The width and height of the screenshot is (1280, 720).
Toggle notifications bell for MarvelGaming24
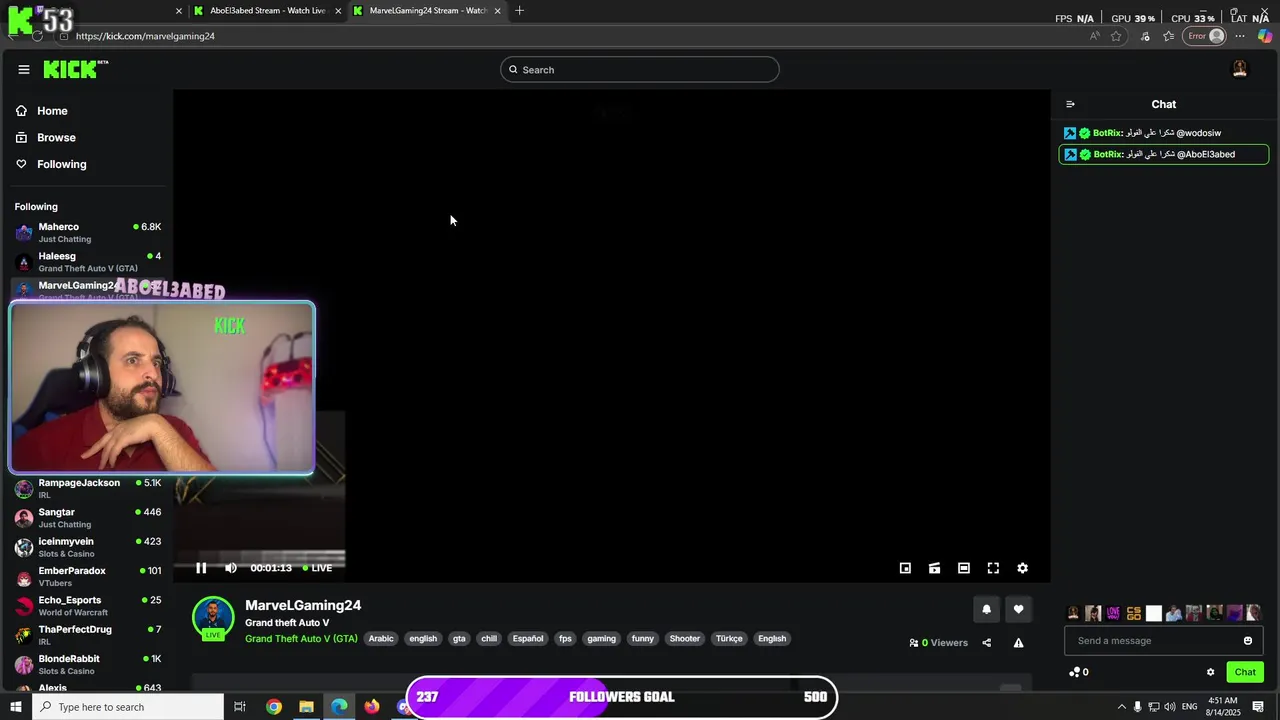[x=986, y=609]
